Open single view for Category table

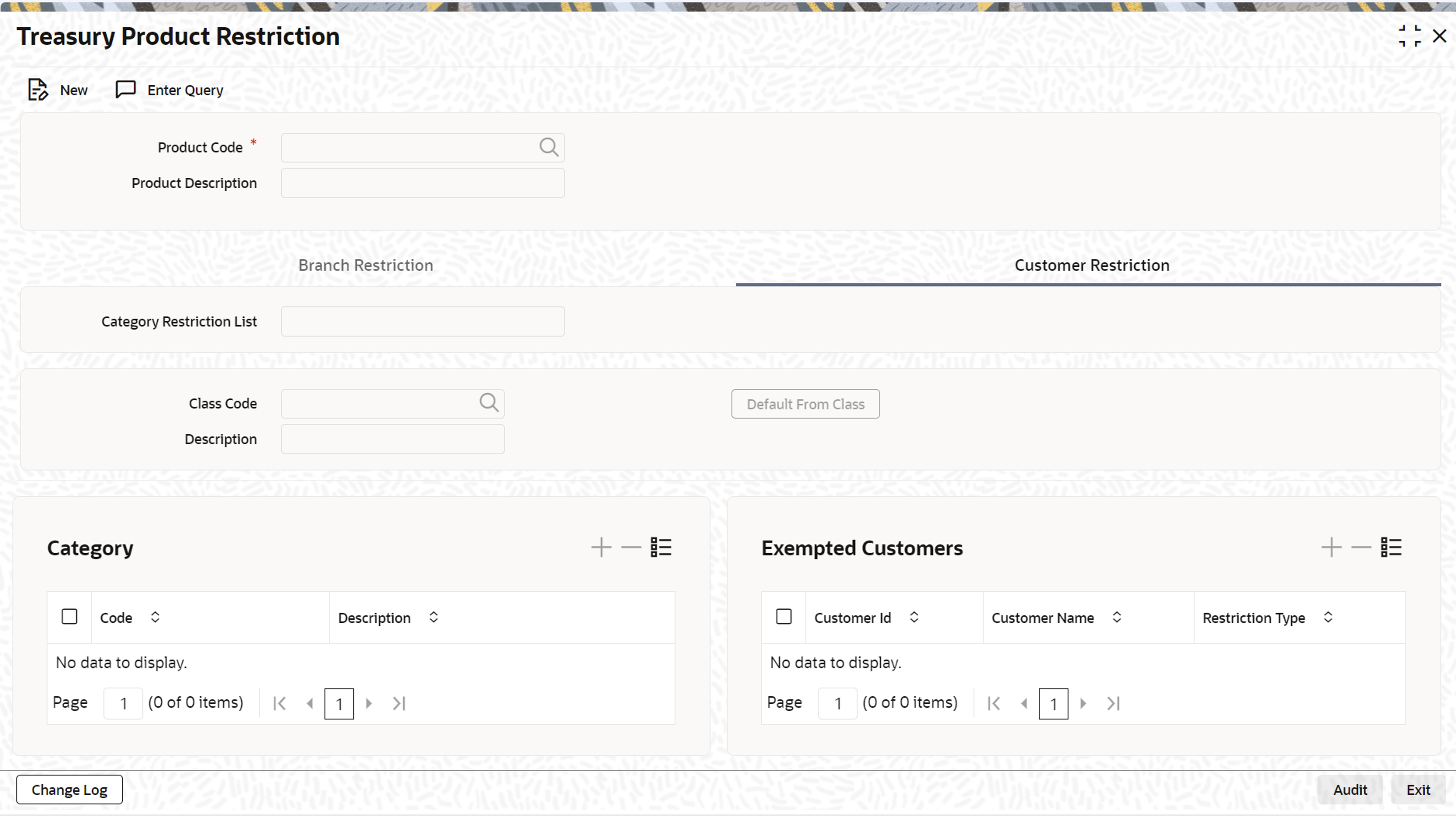coord(661,547)
